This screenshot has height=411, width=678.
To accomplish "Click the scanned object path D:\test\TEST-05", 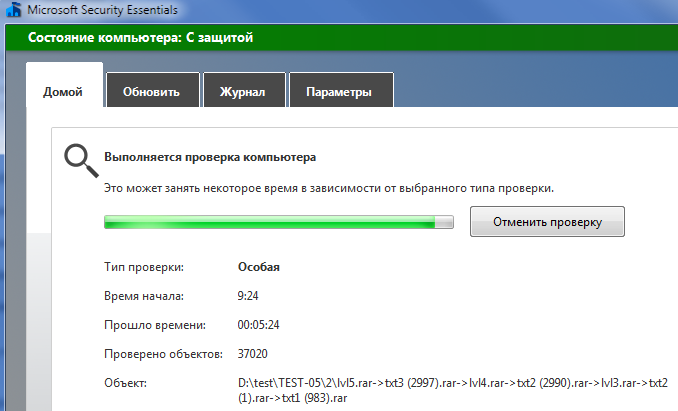I will (x=453, y=390).
